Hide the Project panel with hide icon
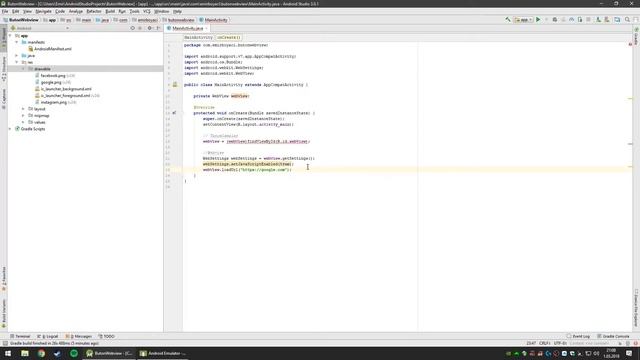The width and height of the screenshot is (640, 360). [x=158, y=28]
